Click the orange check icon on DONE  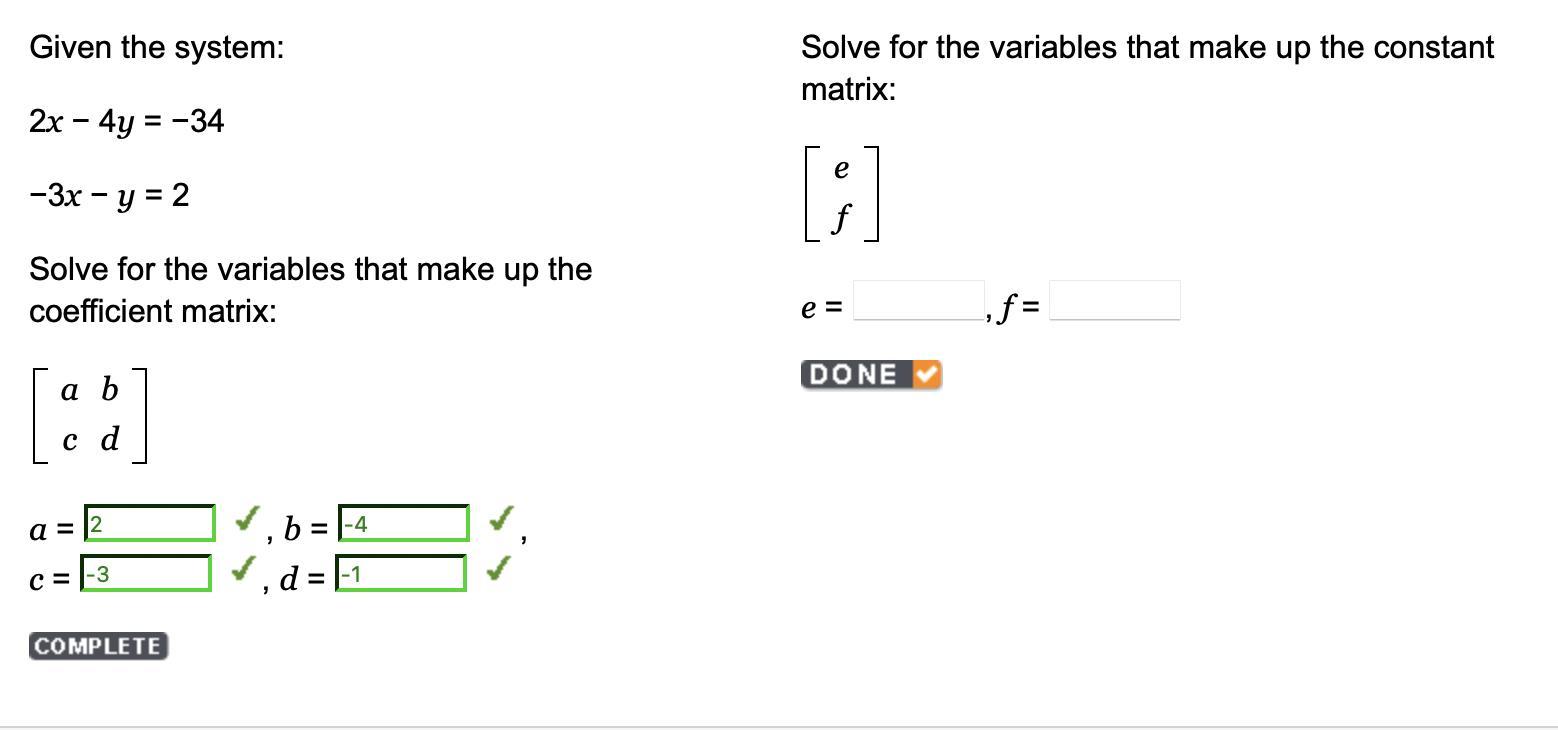click(x=927, y=375)
